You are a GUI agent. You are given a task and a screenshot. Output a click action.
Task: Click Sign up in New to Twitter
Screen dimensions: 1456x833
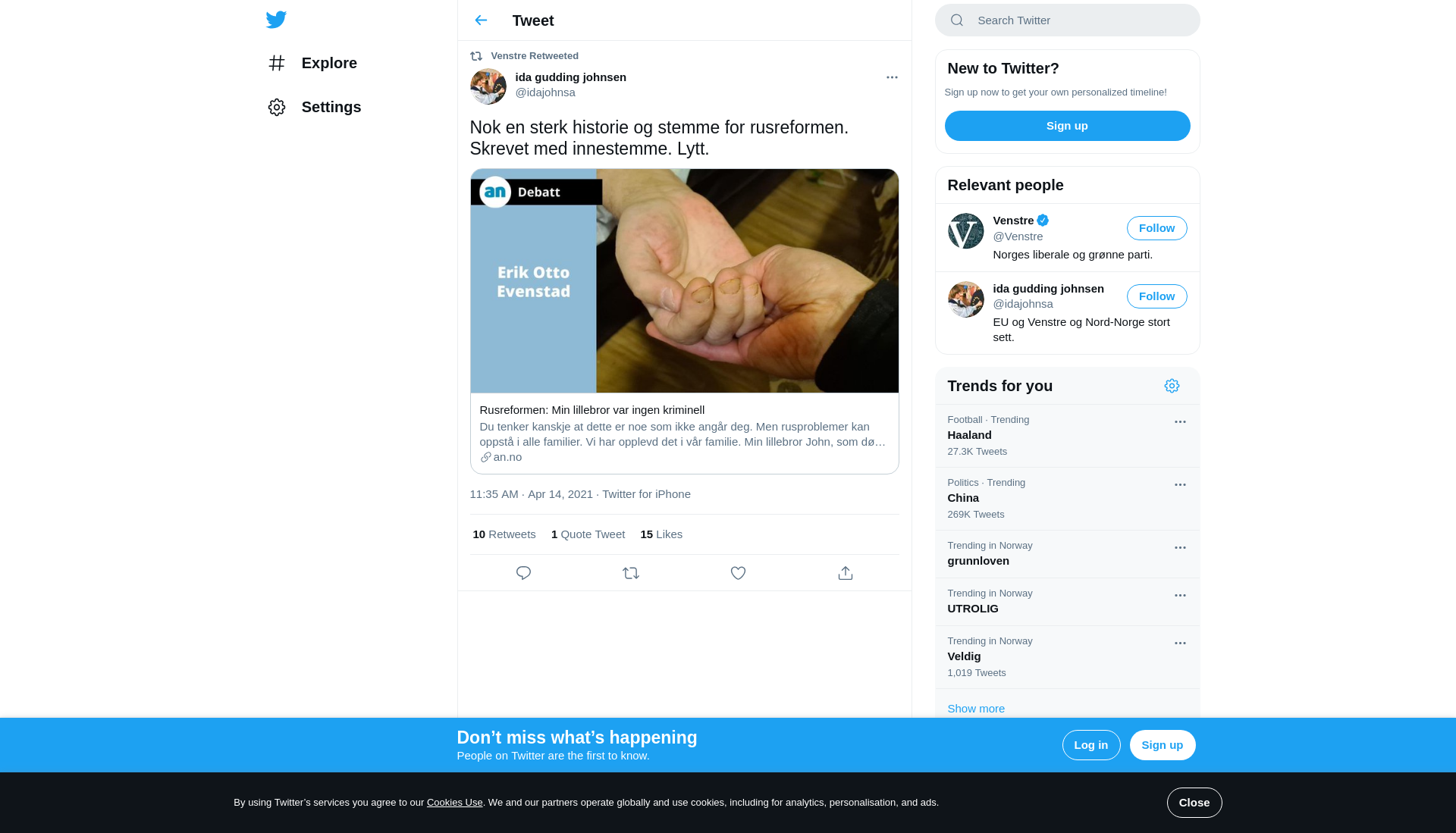(1067, 126)
